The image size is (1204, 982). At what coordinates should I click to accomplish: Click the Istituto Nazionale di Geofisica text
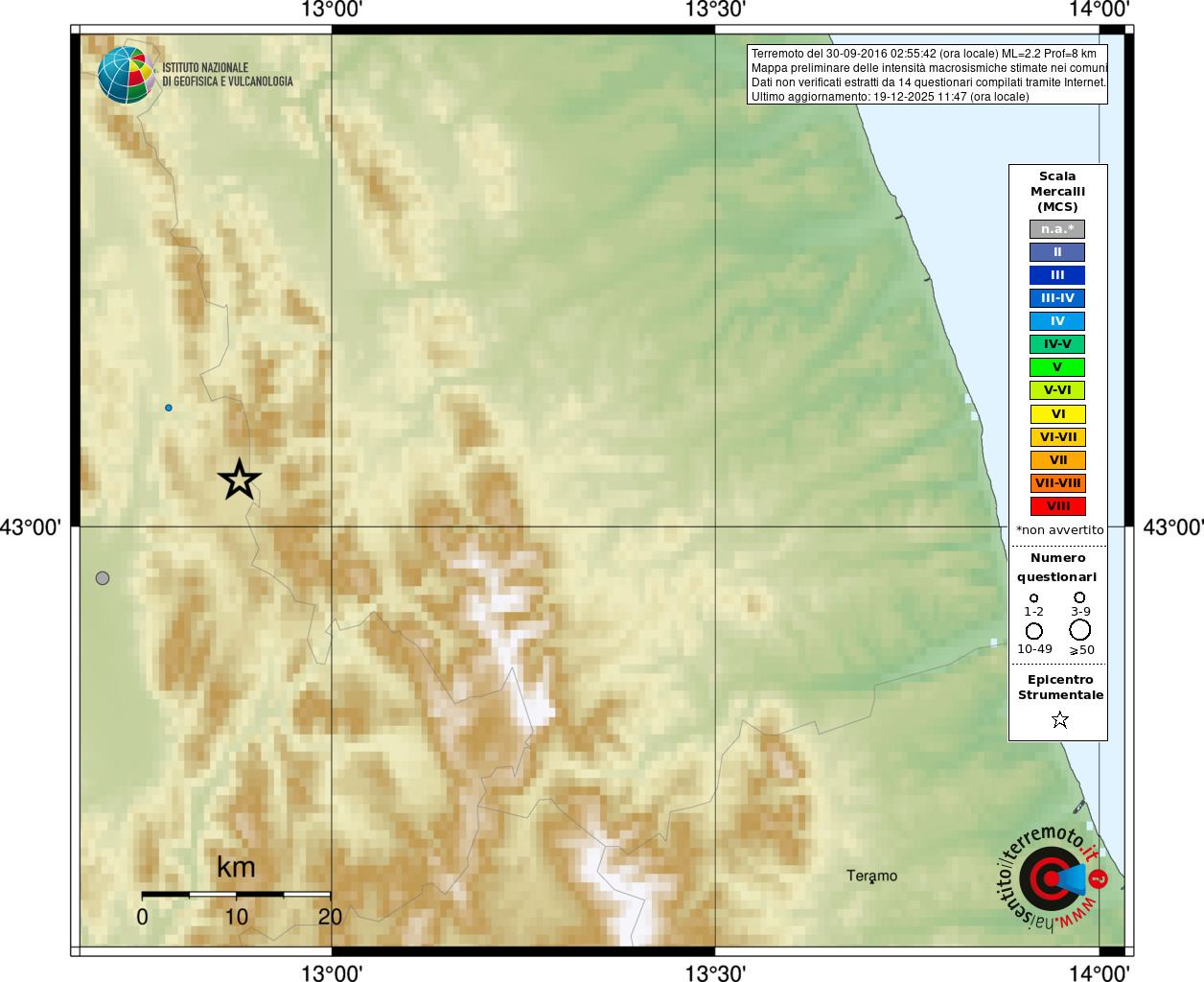(227, 75)
